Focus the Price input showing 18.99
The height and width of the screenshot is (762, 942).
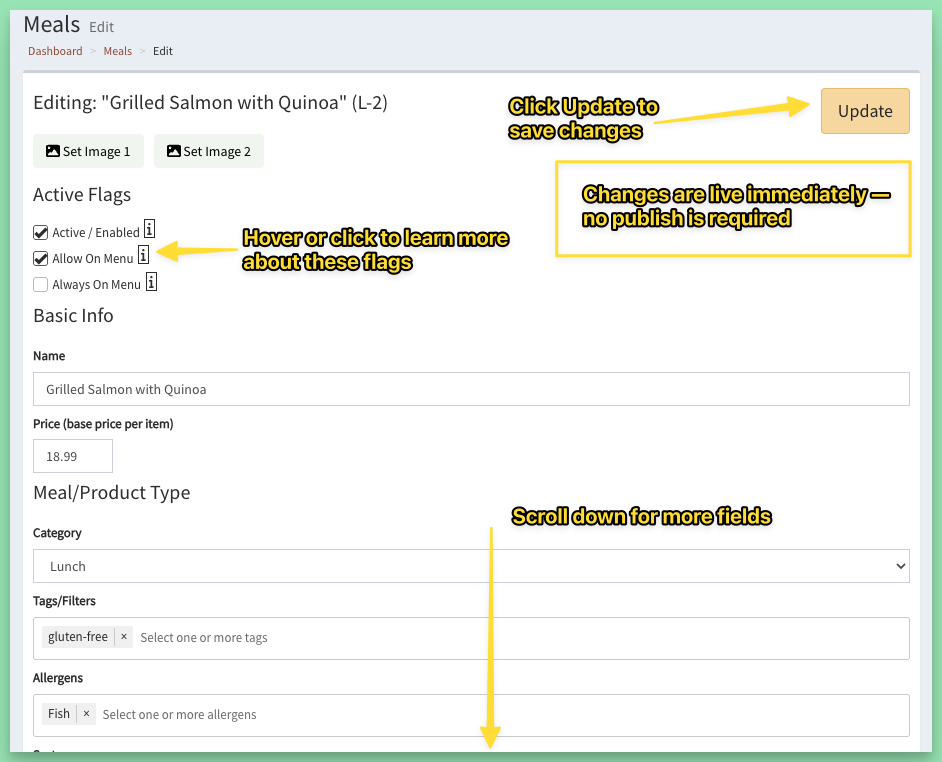tap(73, 456)
